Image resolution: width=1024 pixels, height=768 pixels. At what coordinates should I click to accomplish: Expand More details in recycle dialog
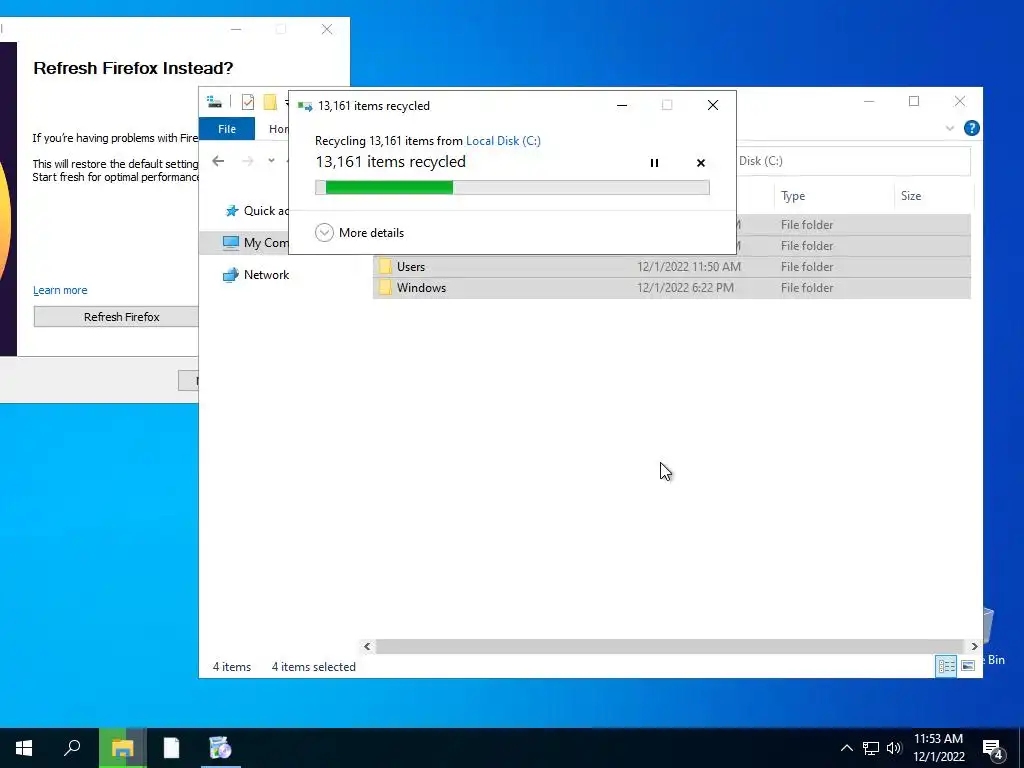click(360, 232)
